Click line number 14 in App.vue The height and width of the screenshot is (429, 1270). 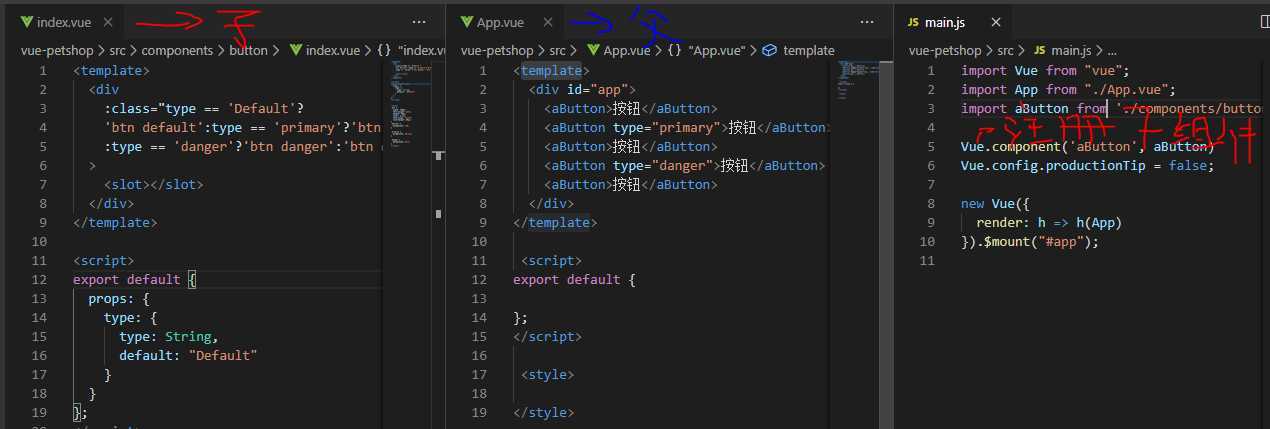[x=479, y=318]
